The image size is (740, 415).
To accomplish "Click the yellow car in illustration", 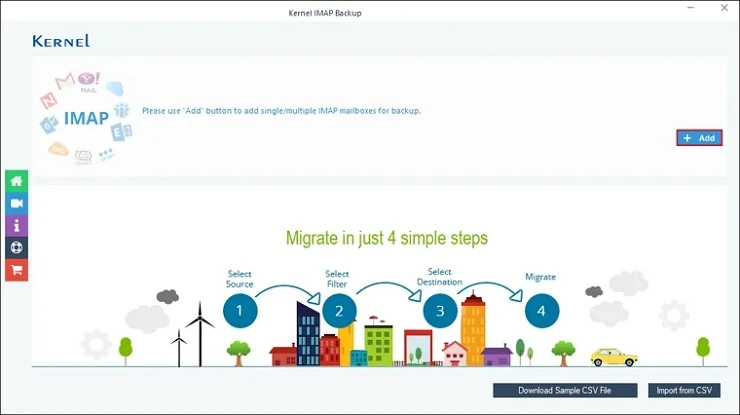I will click(613, 357).
